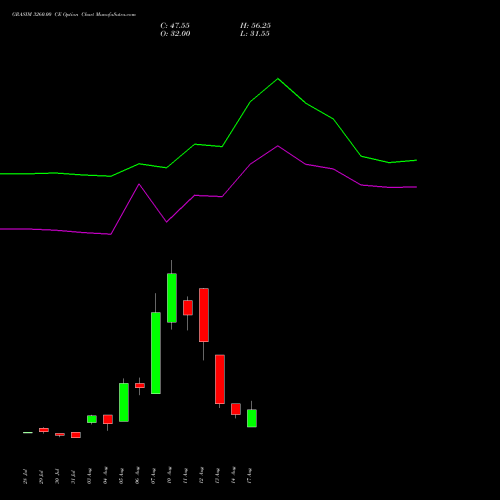Select the 28 Jul date label
The width and height of the screenshot is (500, 500).
(25, 477)
